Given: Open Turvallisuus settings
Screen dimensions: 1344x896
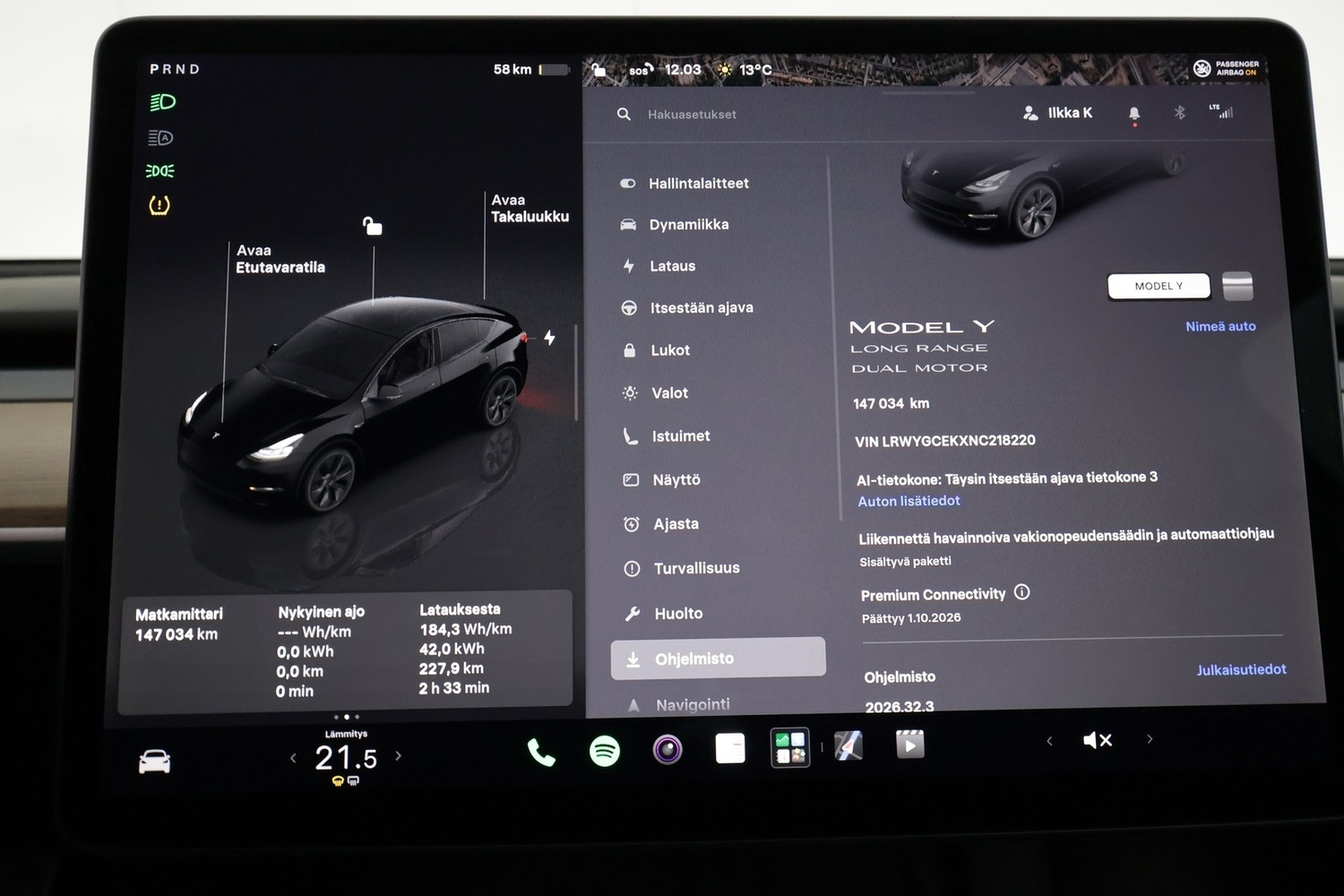Looking at the screenshot, I should [x=682, y=568].
